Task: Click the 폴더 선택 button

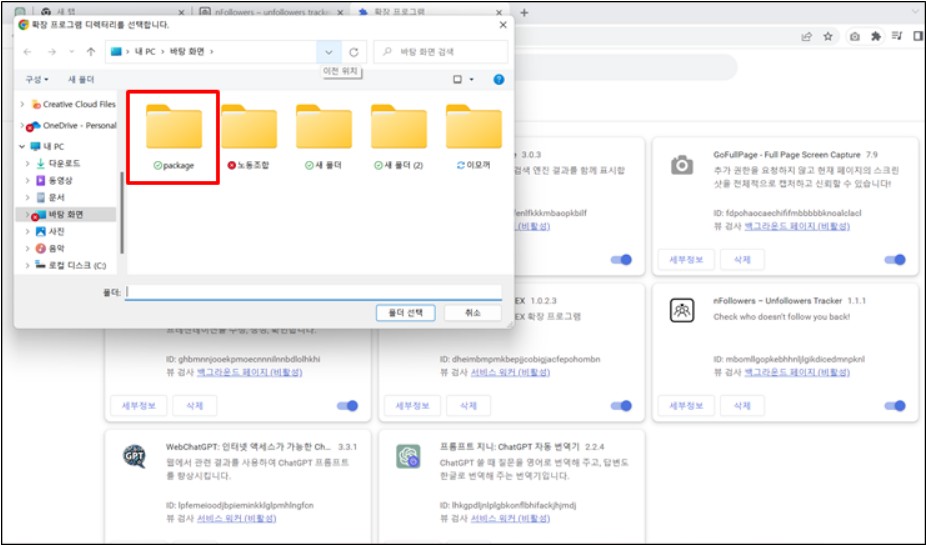Action: click(406, 312)
